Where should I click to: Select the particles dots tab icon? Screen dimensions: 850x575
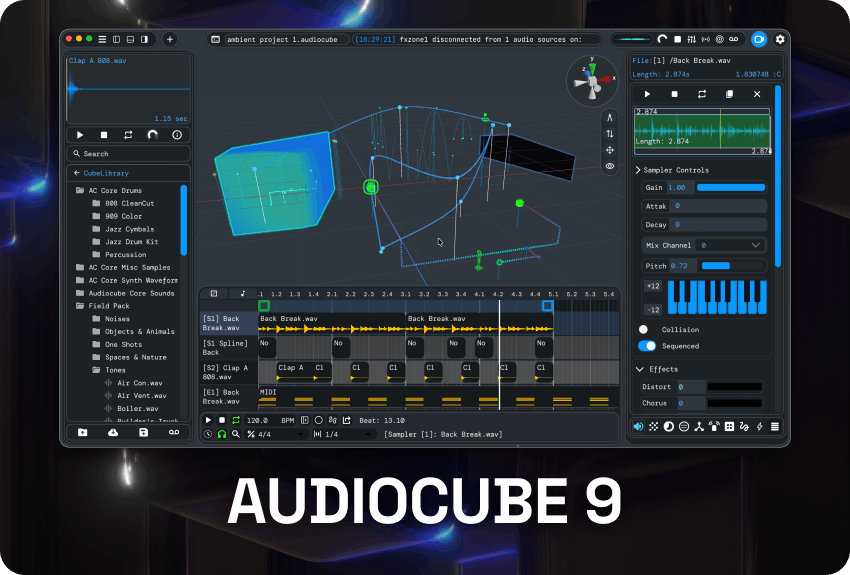click(653, 427)
